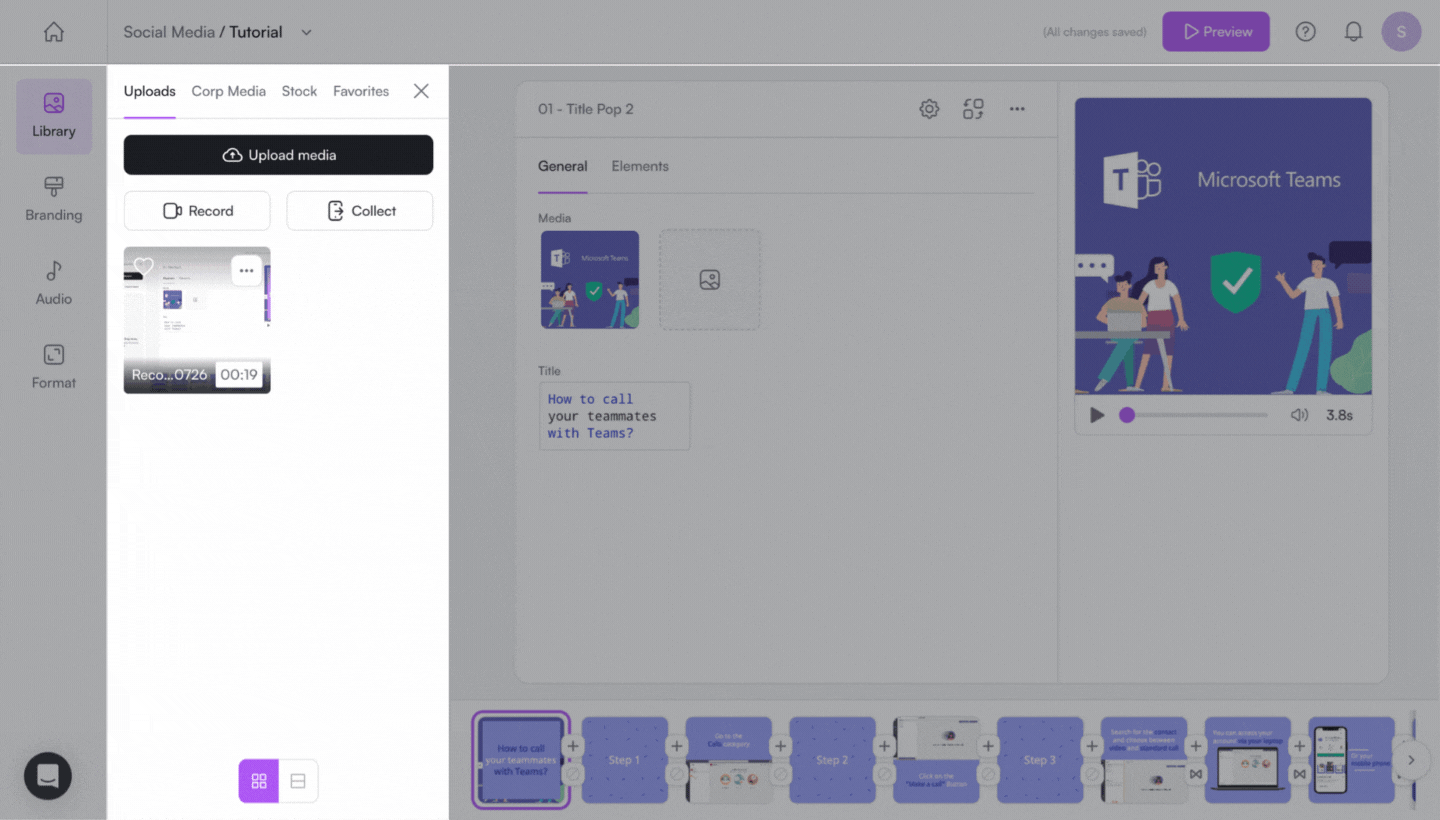Select the 'Or your mobile phone' scene

(1352, 760)
